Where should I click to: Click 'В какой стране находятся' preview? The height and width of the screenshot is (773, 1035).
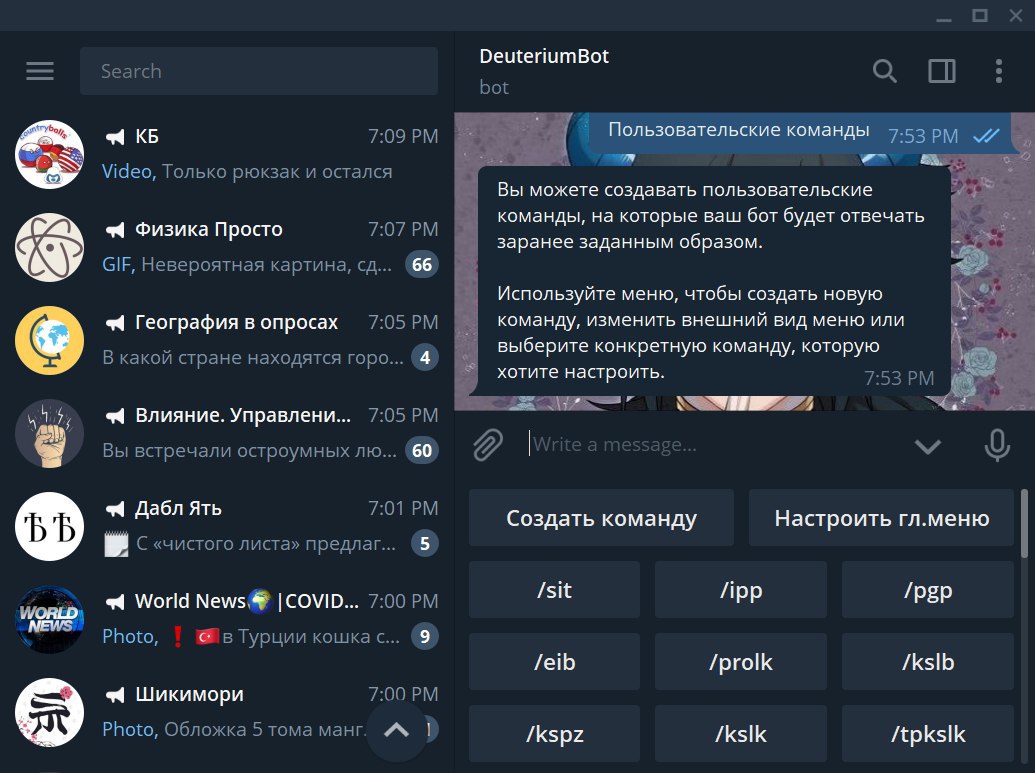point(253,358)
